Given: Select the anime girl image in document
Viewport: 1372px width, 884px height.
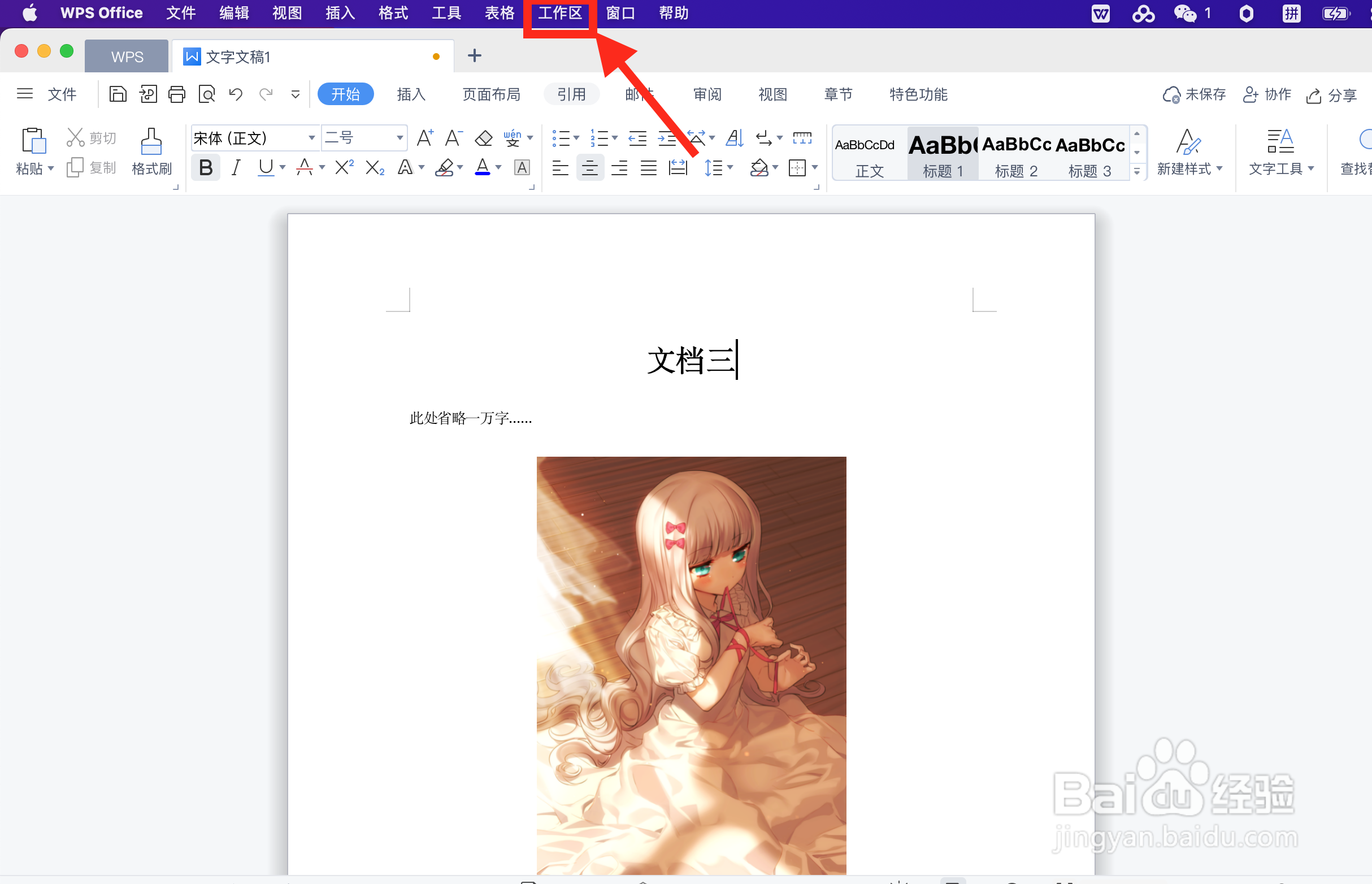Looking at the screenshot, I should pyautogui.click(x=691, y=665).
